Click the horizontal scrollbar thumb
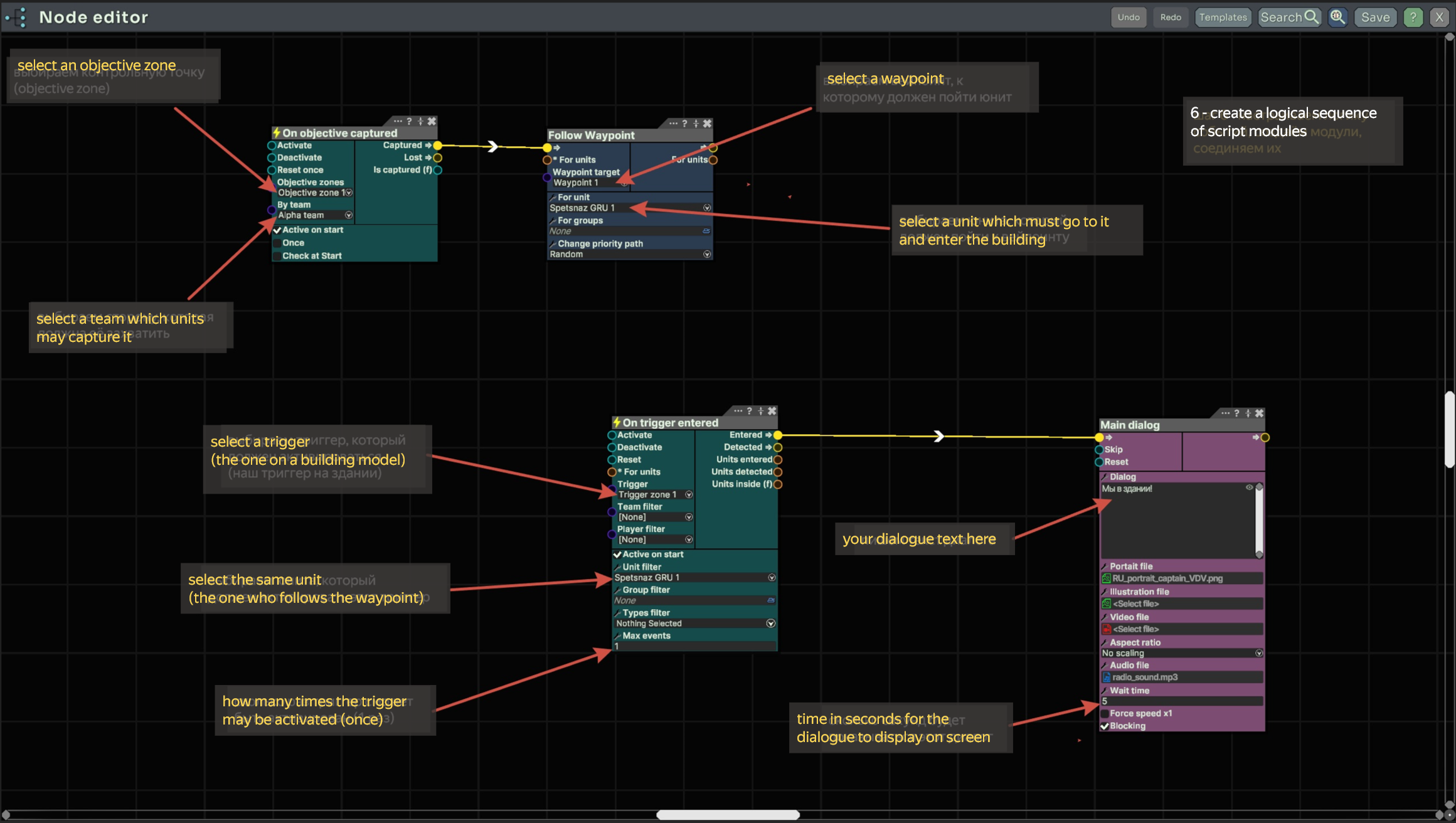Viewport: 1456px width, 823px height. [728, 814]
